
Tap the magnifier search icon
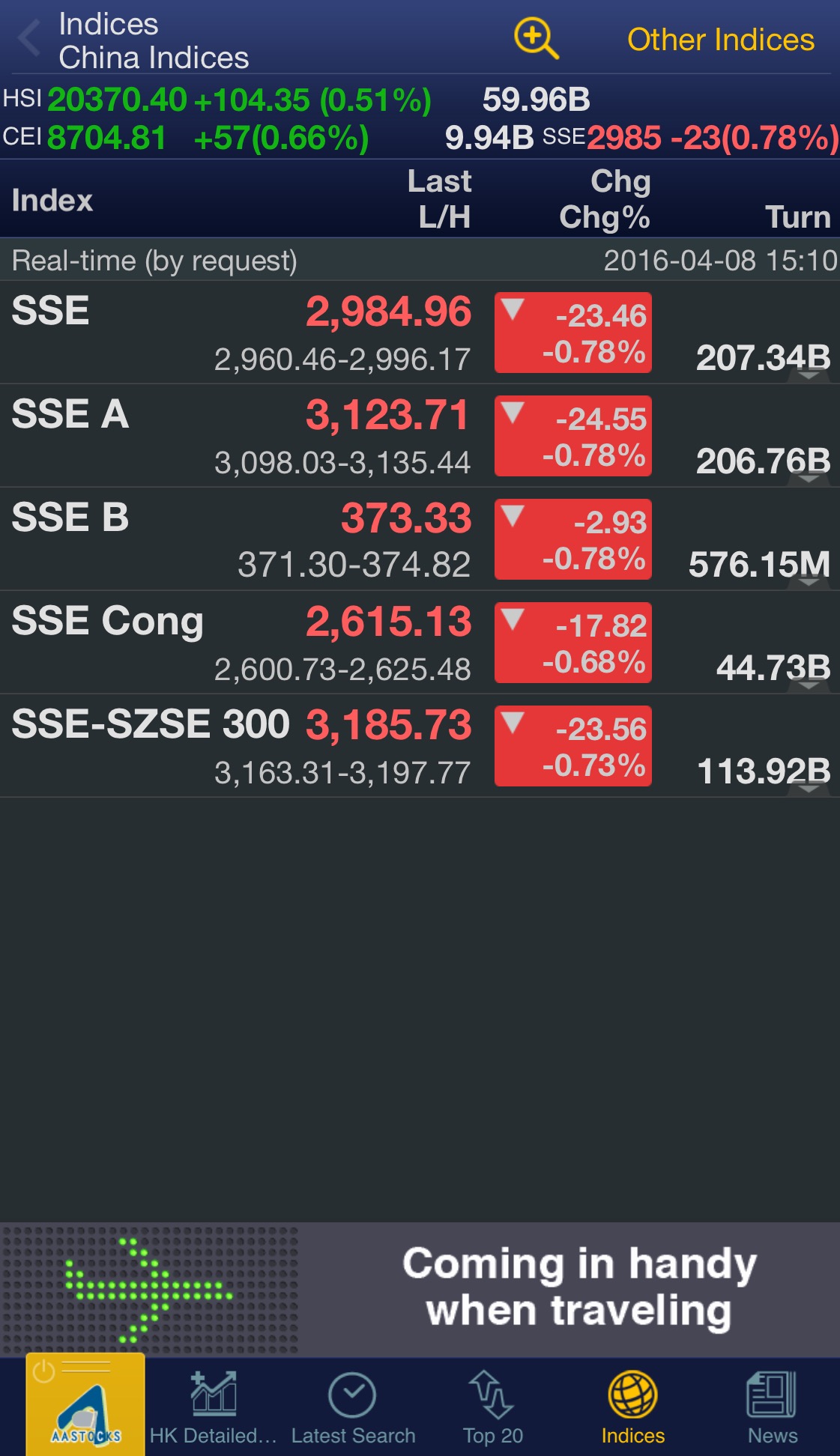[535, 38]
